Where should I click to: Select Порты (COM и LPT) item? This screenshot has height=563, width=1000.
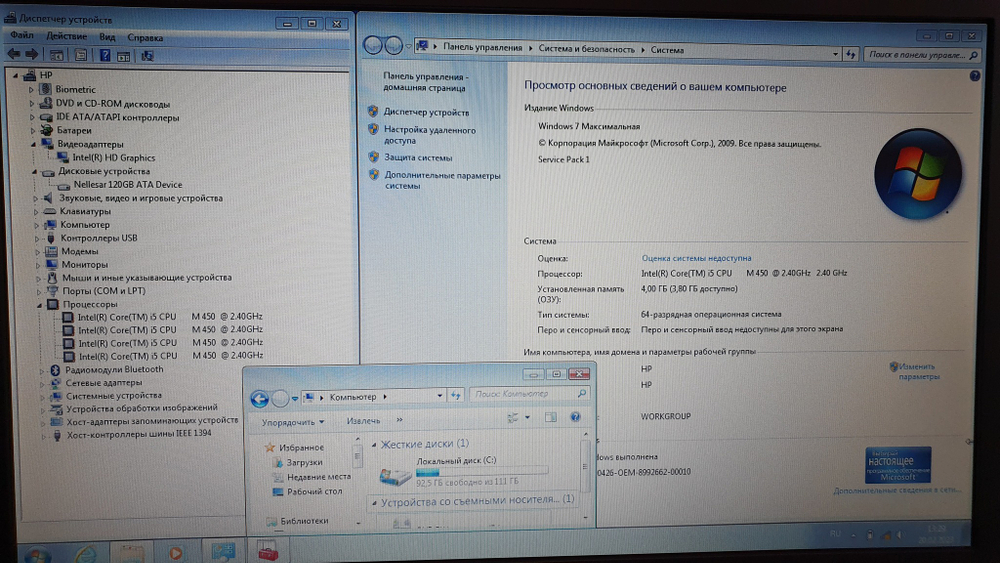[104, 291]
